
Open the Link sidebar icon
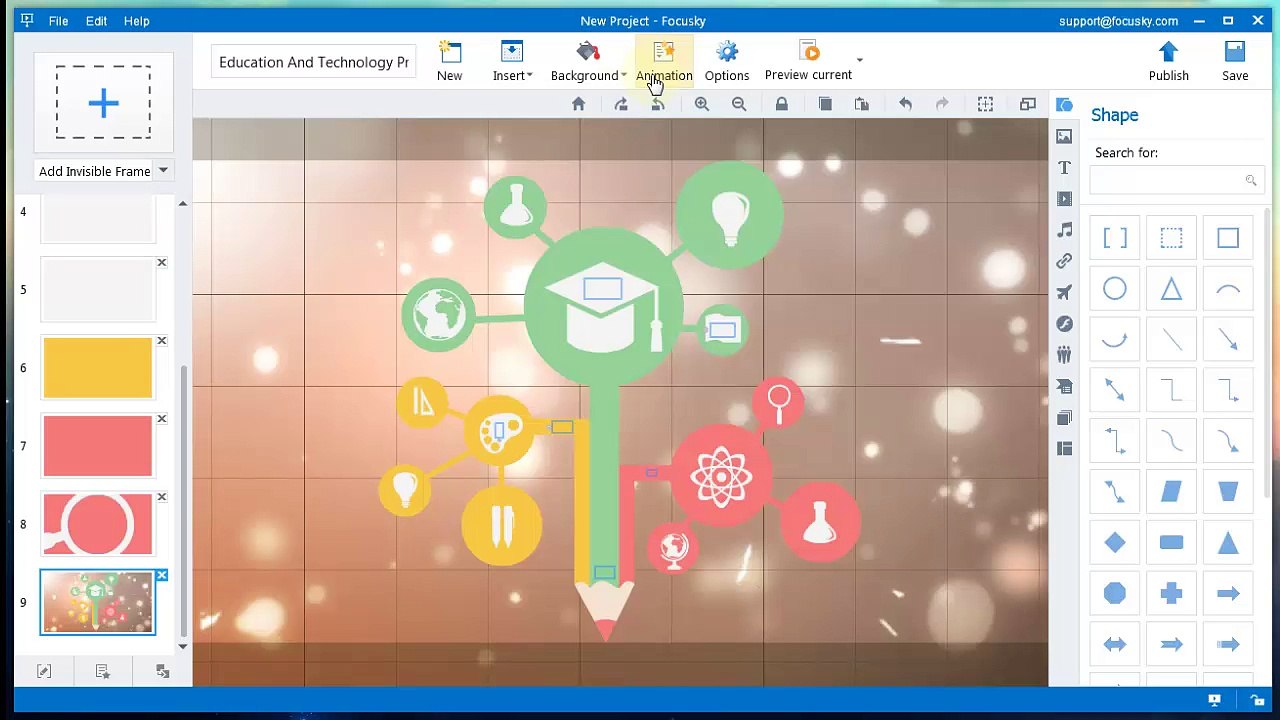[x=1064, y=261]
